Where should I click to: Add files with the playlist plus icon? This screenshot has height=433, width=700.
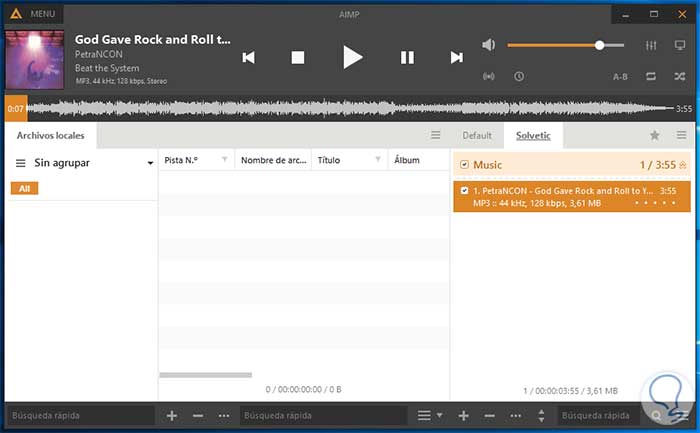463,416
